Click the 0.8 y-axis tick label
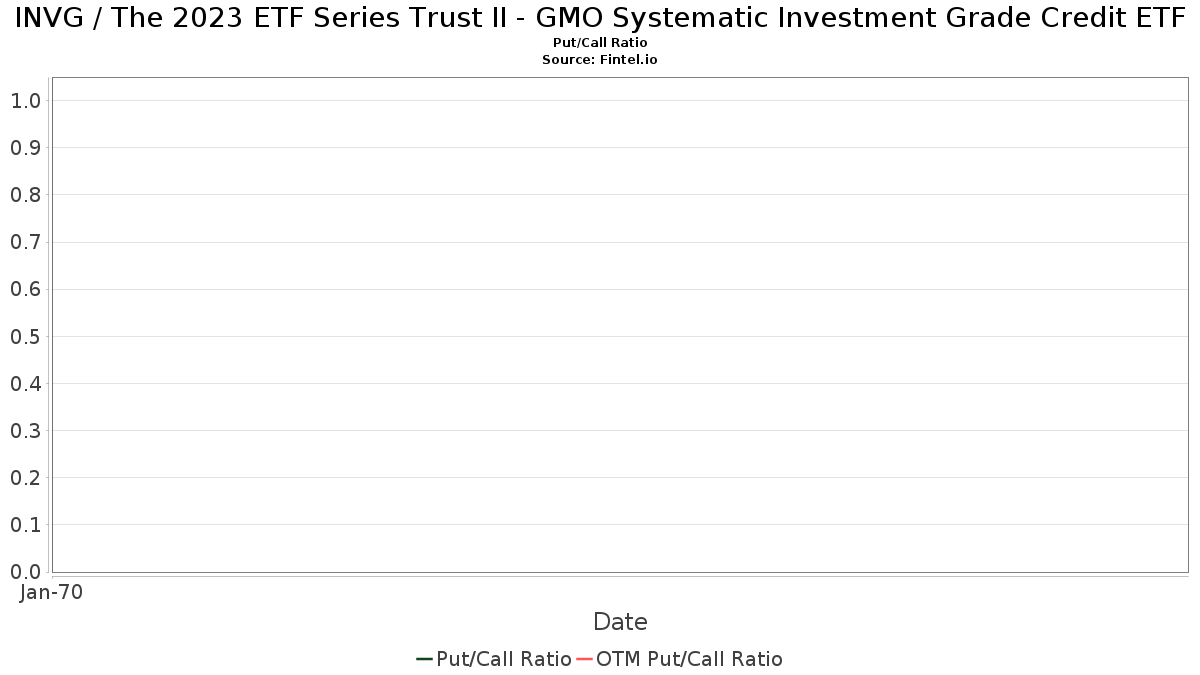This screenshot has width=1200, height=675. [x=25, y=195]
